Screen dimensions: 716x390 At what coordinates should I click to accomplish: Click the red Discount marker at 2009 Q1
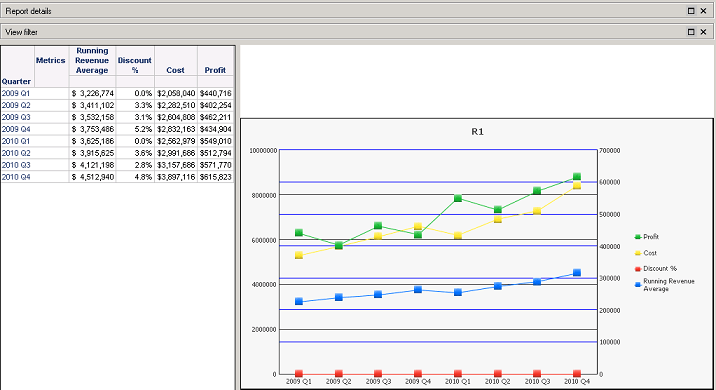coord(299,374)
